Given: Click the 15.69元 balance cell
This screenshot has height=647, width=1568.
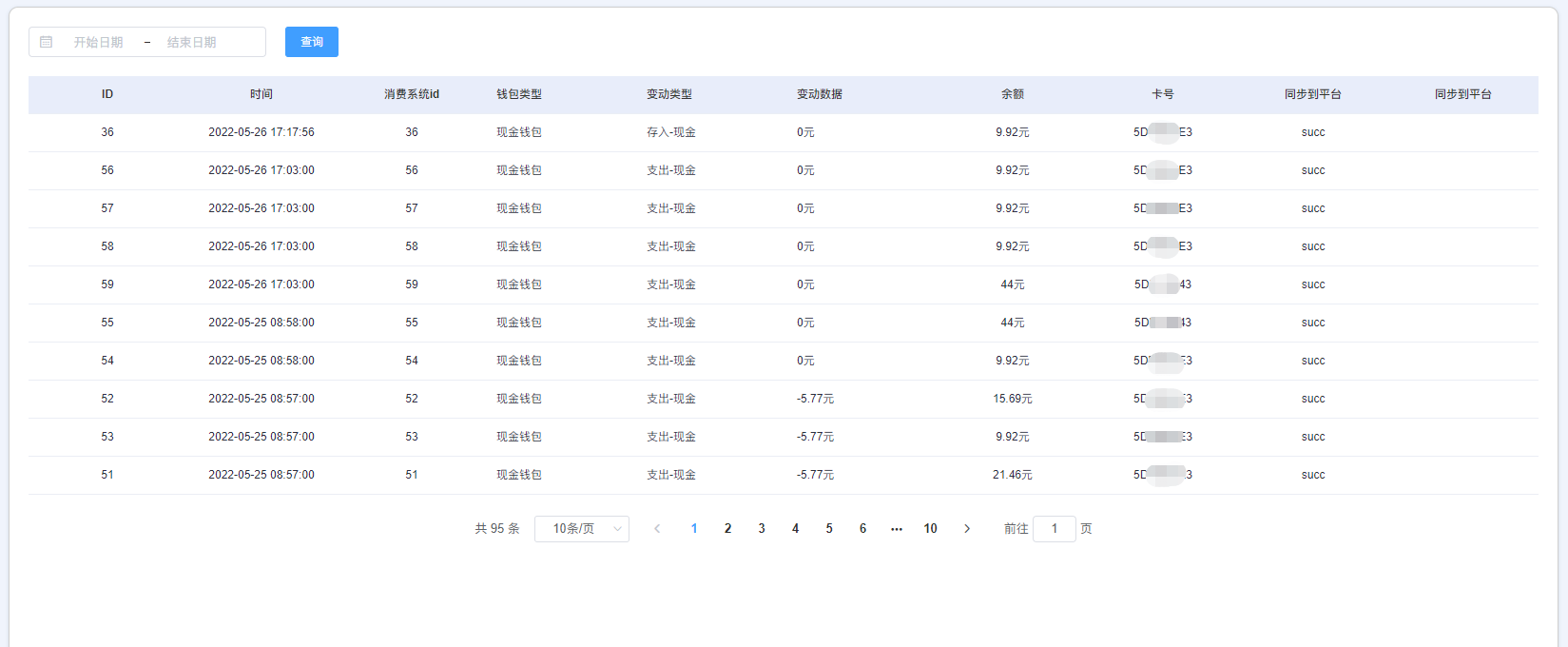Looking at the screenshot, I should 1013,399.
